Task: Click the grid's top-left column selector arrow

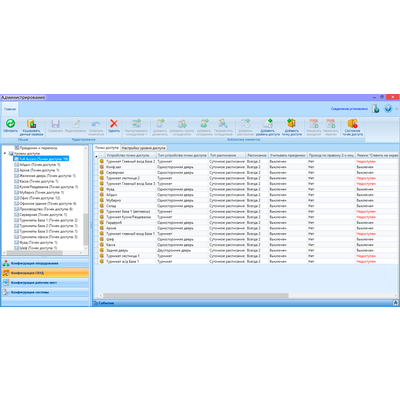Action: (97, 156)
